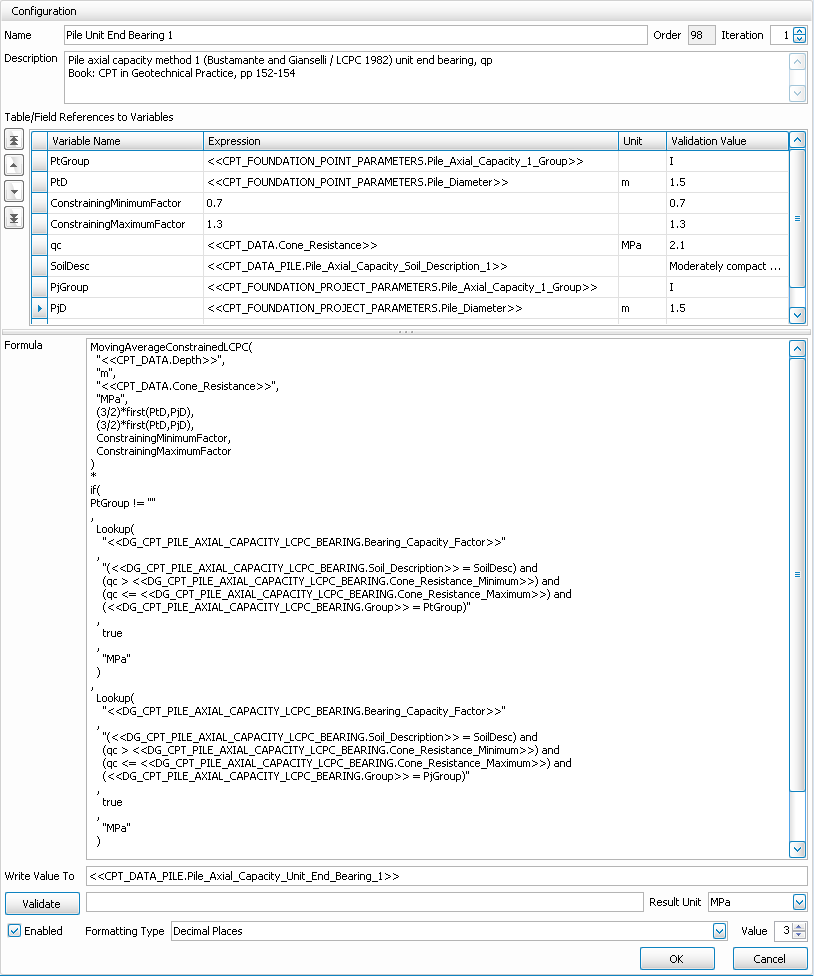Open the Result Unit dropdown
This screenshot has width=814, height=976.
pos(798,903)
